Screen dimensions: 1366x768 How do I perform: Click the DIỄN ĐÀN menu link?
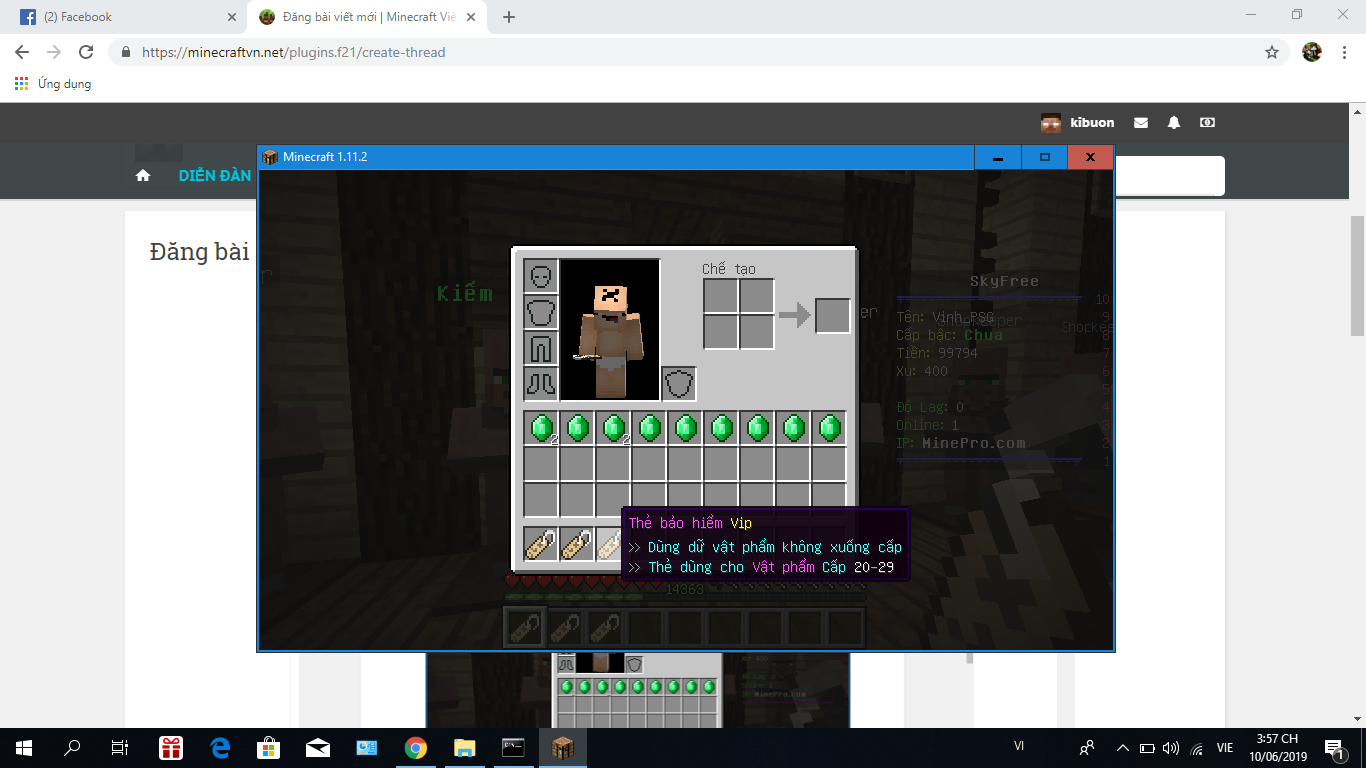215,175
